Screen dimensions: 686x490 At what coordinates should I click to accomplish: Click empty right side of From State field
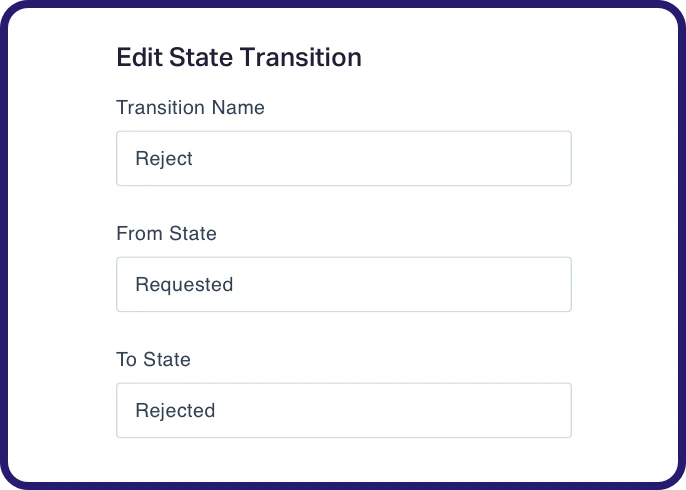(x=500, y=284)
